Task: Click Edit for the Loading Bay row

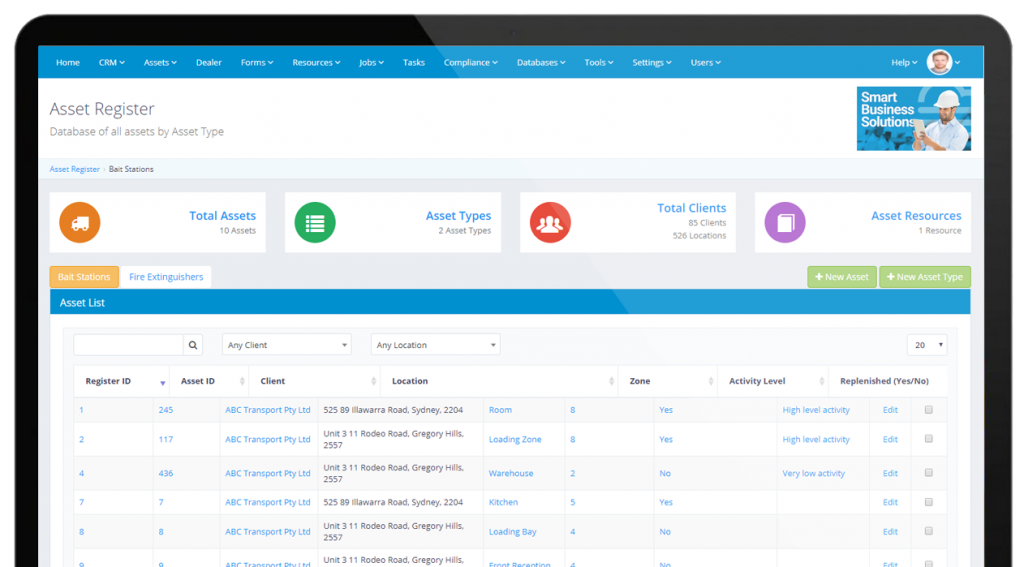Action: (x=890, y=532)
